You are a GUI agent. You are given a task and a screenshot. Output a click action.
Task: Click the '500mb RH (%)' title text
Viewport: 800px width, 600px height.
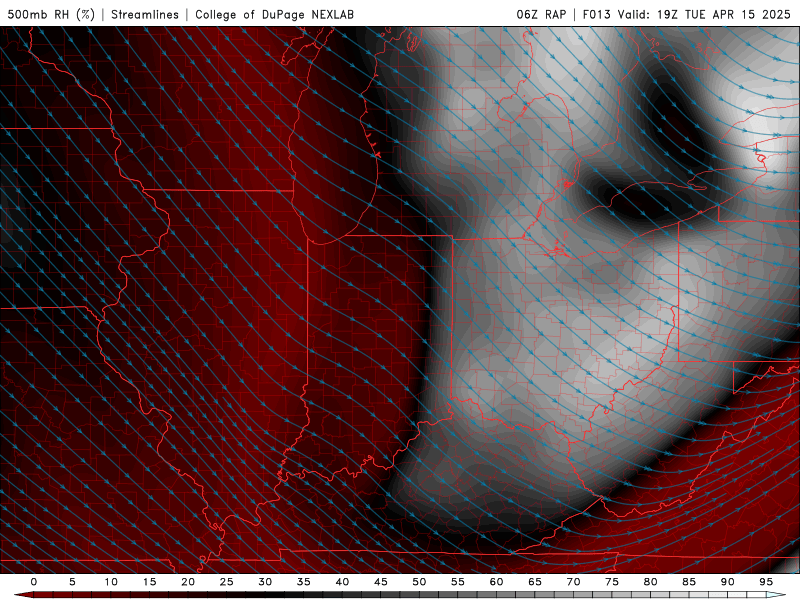(51, 14)
